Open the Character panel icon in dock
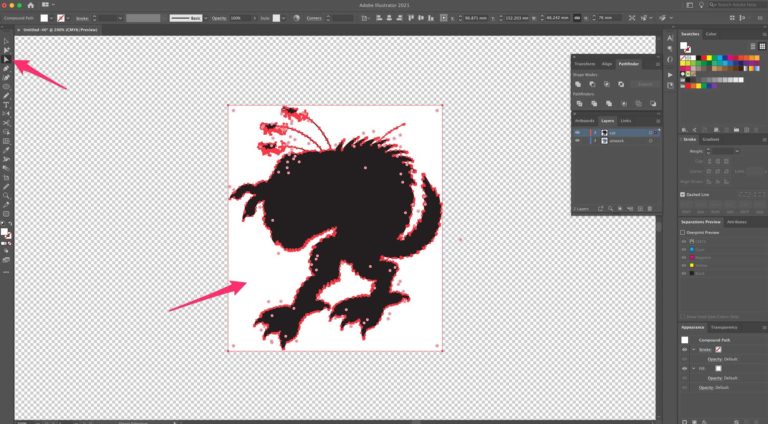The image size is (768, 424). pyautogui.click(x=670, y=38)
